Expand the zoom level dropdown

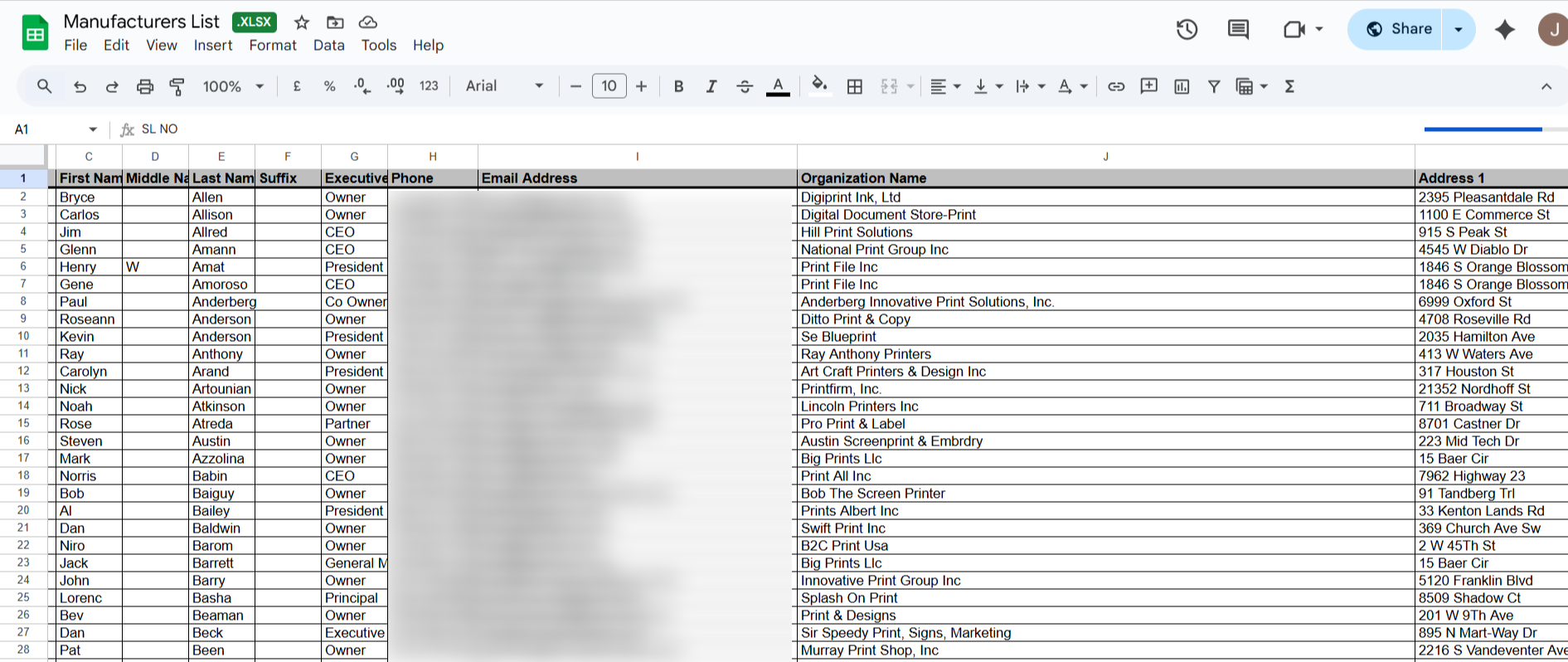pyautogui.click(x=233, y=86)
